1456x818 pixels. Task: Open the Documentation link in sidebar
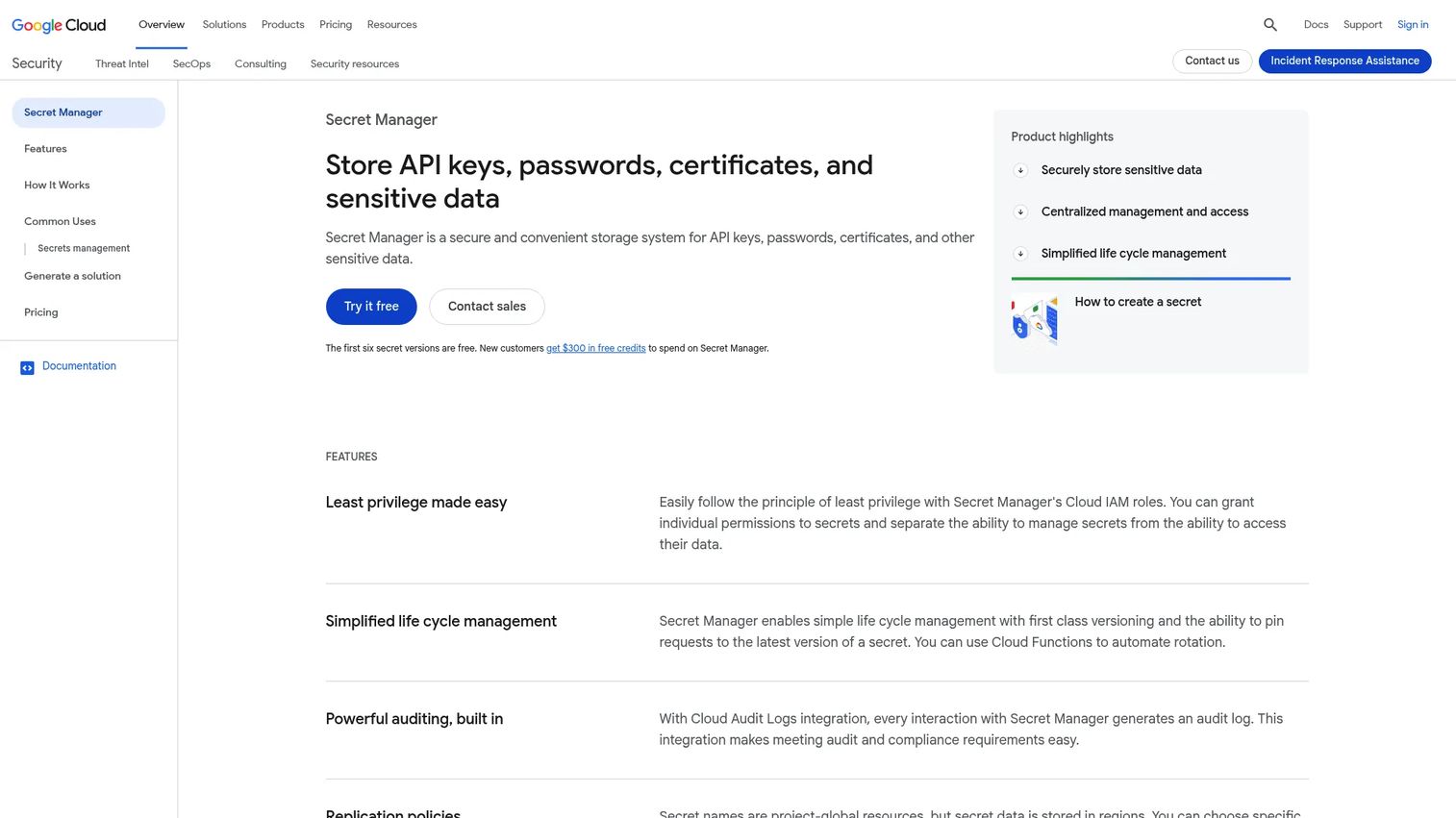coord(79,366)
